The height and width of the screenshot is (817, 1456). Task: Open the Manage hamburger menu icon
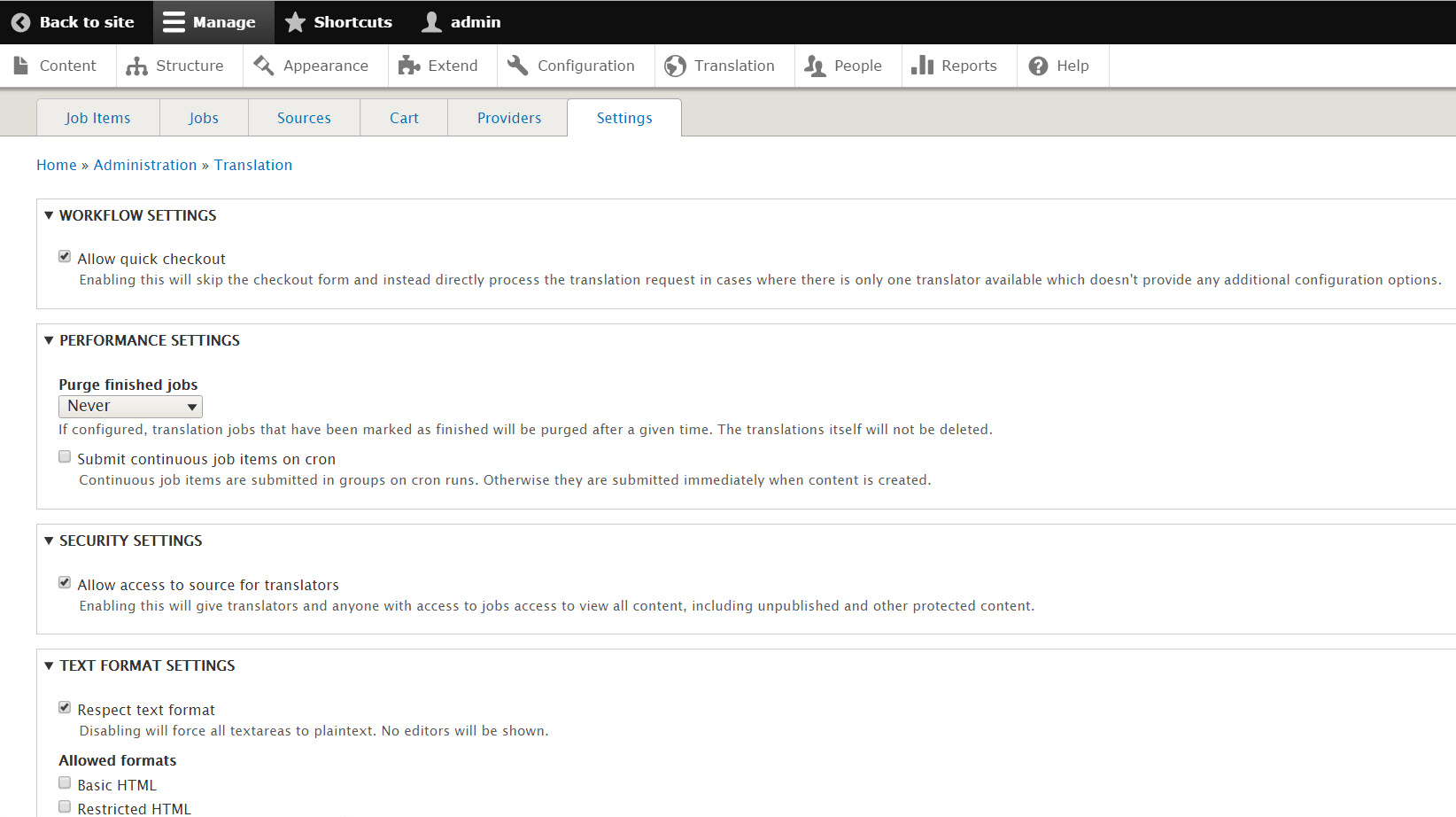(x=174, y=22)
